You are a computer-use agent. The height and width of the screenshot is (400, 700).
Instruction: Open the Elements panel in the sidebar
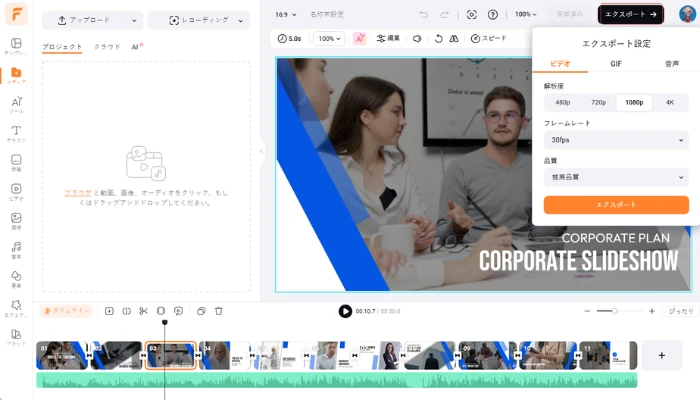point(16,279)
